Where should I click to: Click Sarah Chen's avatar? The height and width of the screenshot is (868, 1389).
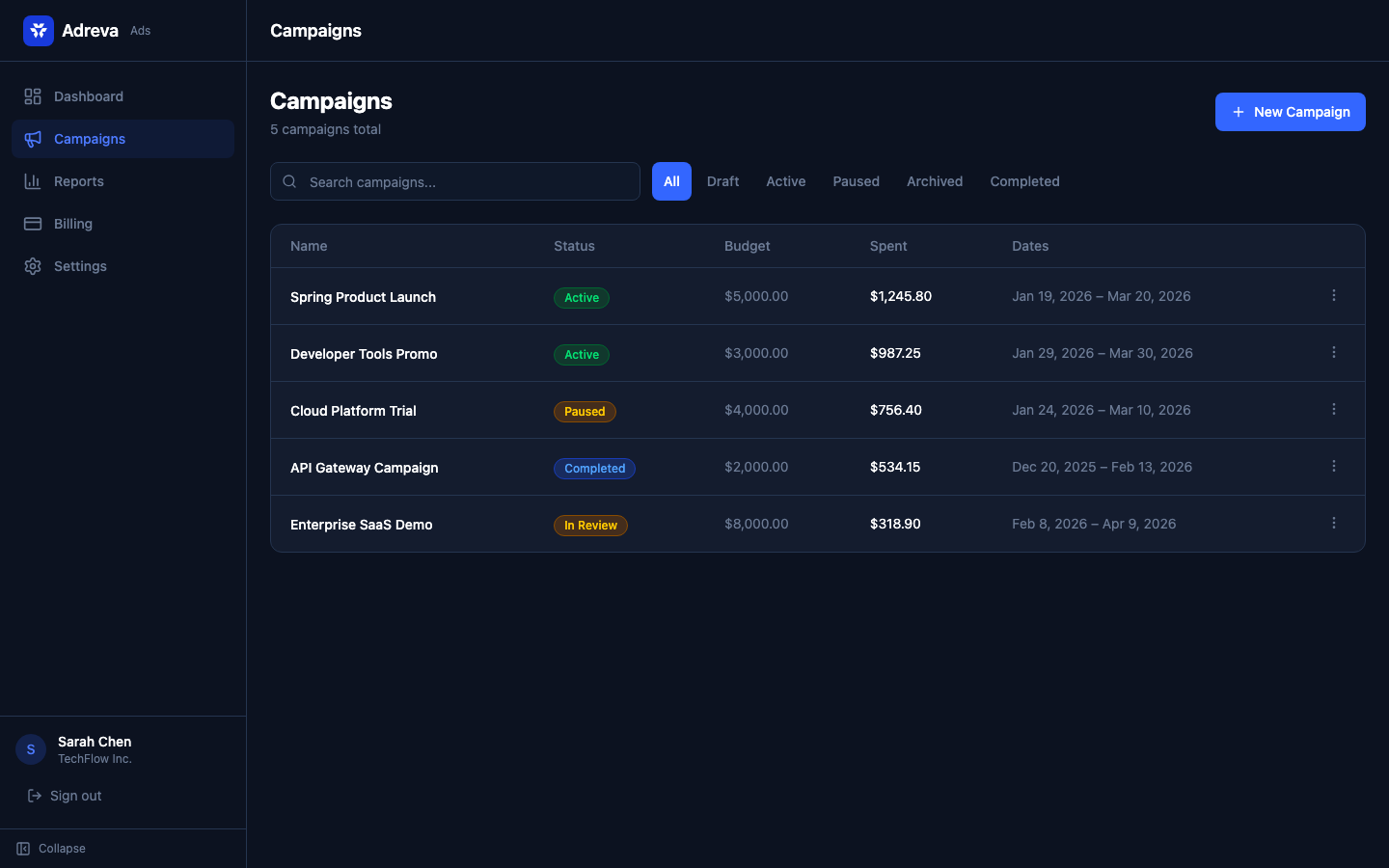coord(31,749)
